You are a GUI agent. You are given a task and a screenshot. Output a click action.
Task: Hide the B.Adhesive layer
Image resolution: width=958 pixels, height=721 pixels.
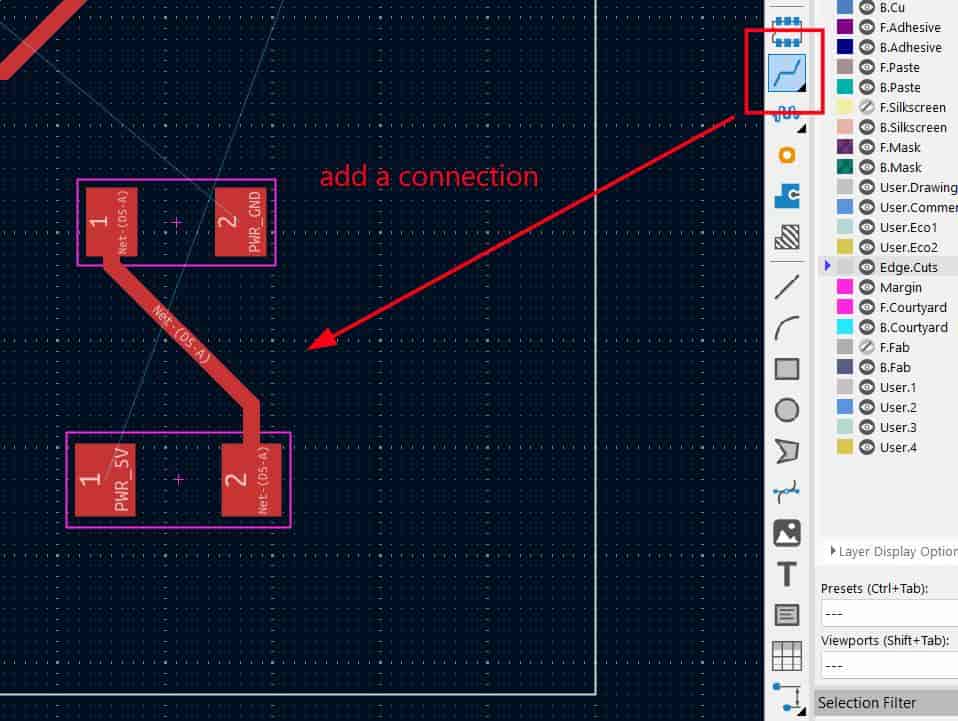tap(867, 47)
